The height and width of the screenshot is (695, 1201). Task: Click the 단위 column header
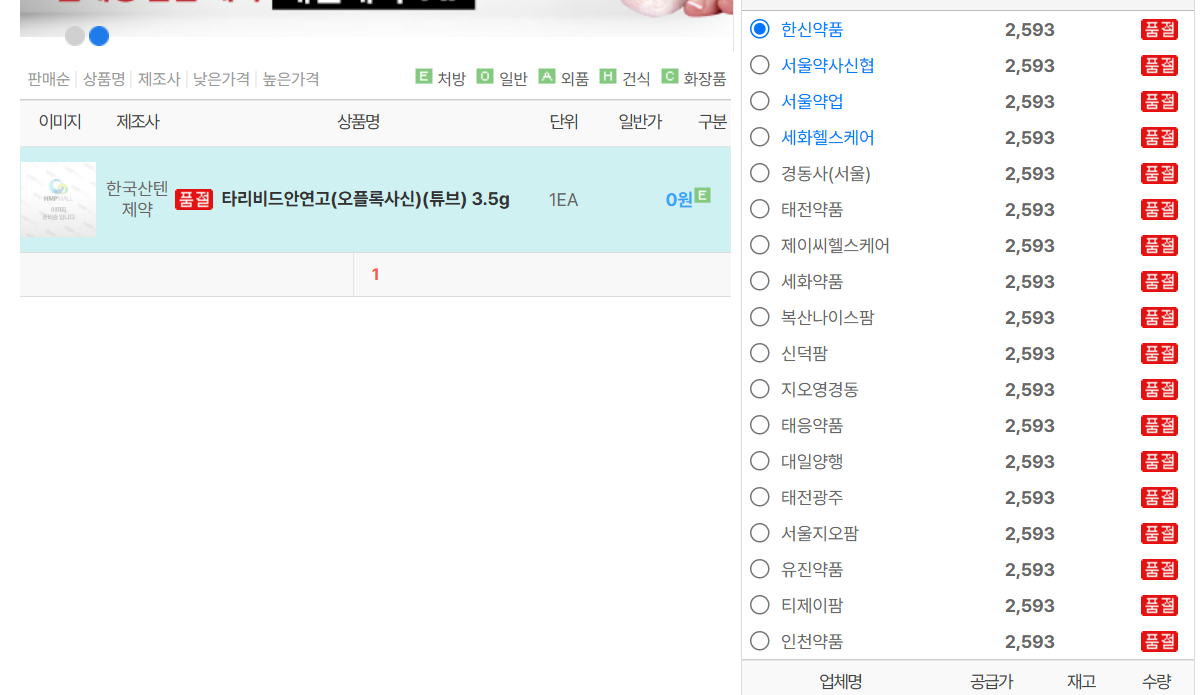pos(564,122)
